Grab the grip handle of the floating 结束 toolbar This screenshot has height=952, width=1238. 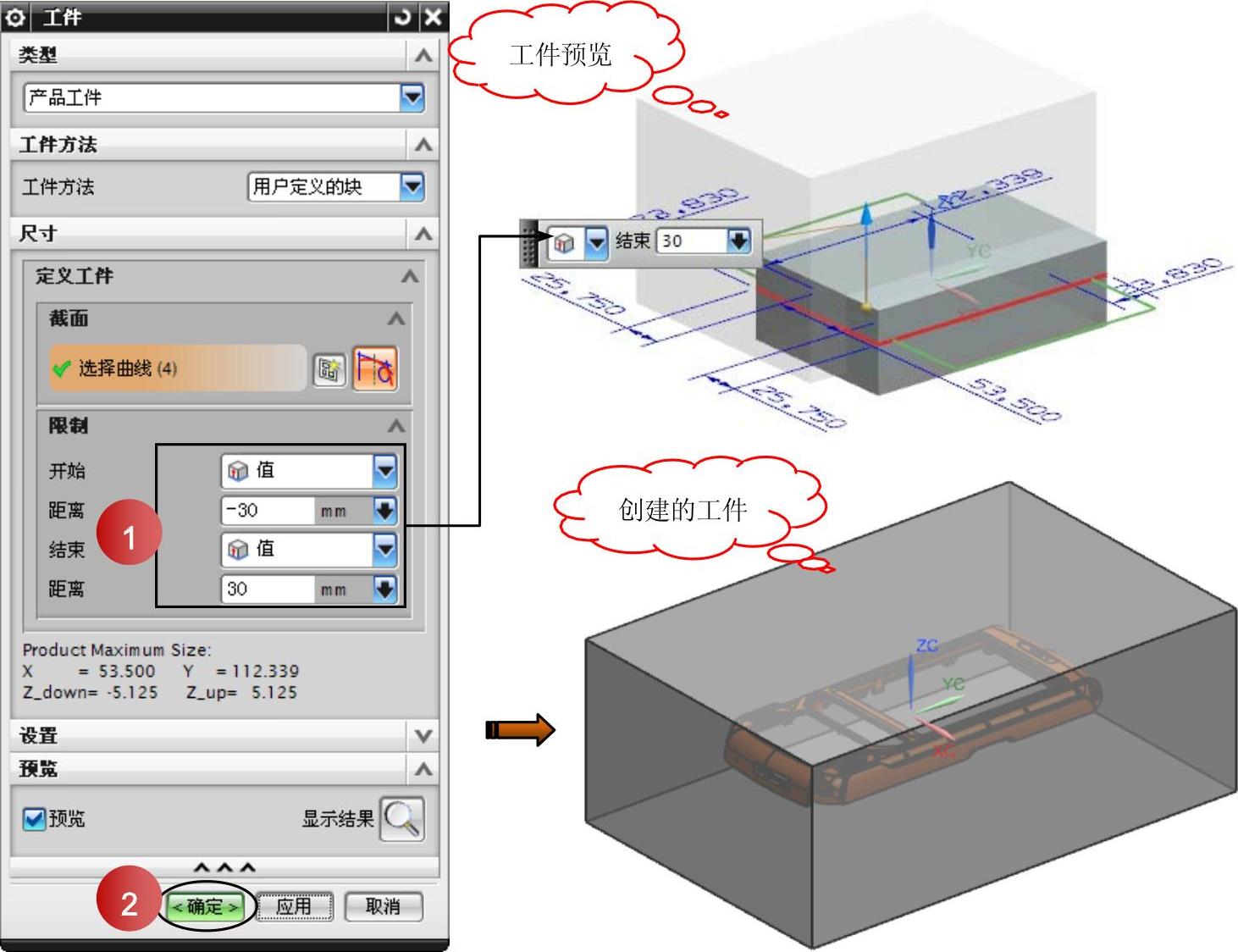tap(530, 243)
